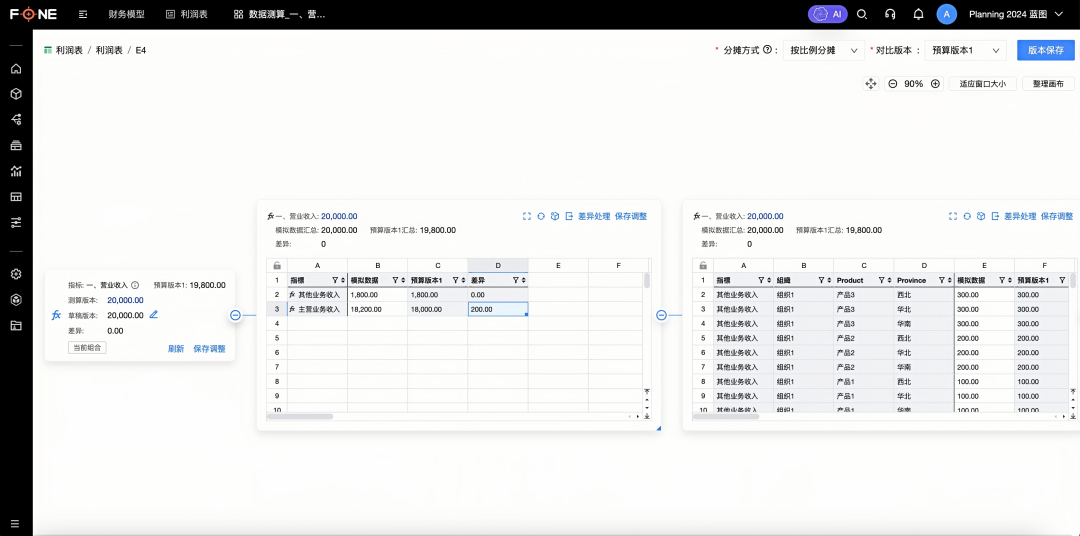Click the 适应窗口大小 button

[983, 83]
